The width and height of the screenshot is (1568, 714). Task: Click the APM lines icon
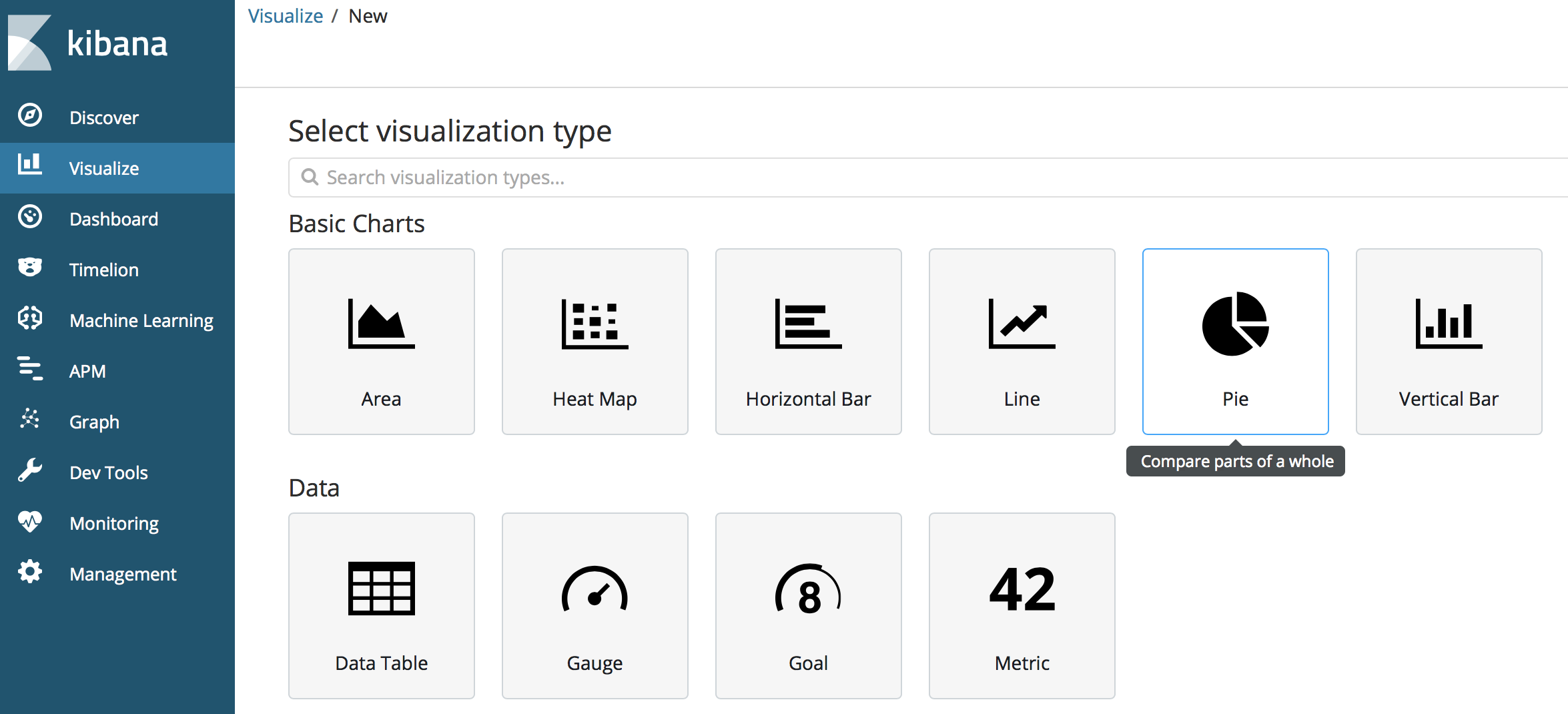[x=30, y=368]
